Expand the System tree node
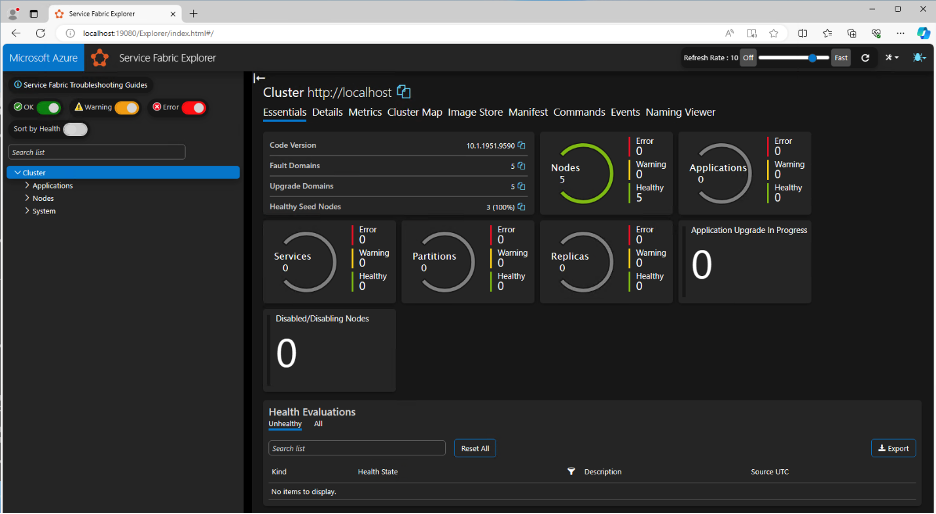 click(x=27, y=211)
